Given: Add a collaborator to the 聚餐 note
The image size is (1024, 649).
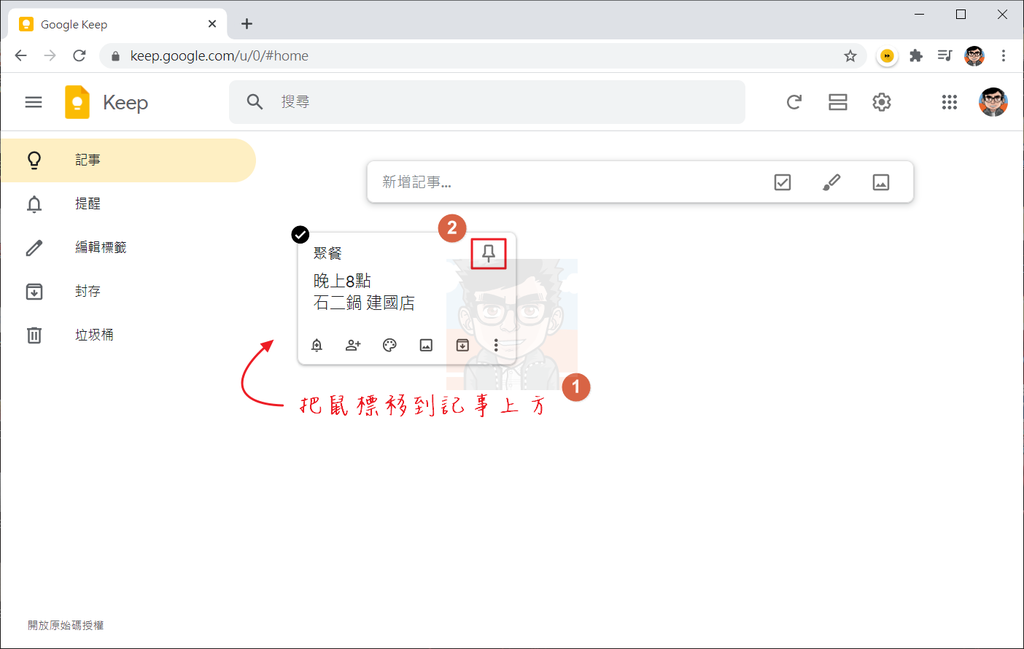Looking at the screenshot, I should coord(353,345).
